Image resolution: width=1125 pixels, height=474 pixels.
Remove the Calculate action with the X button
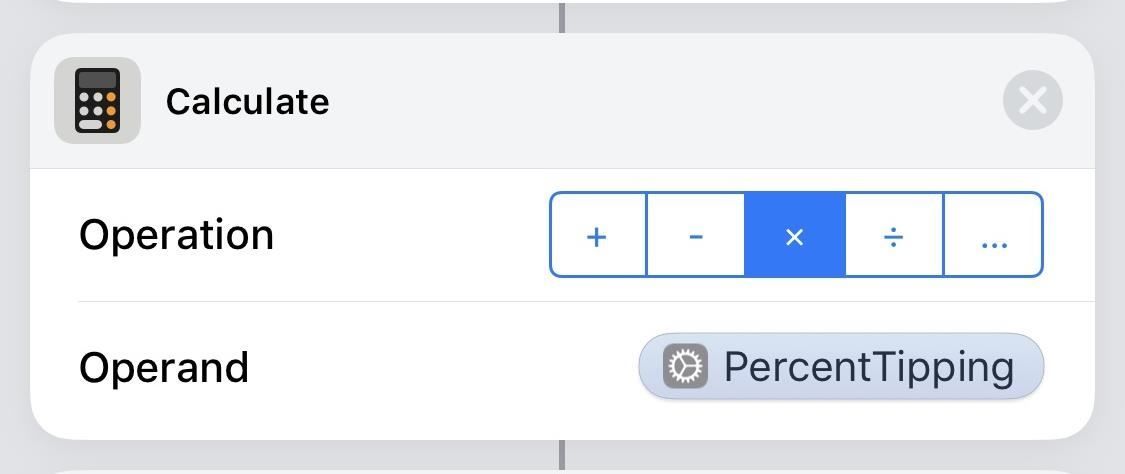pos(1032,100)
